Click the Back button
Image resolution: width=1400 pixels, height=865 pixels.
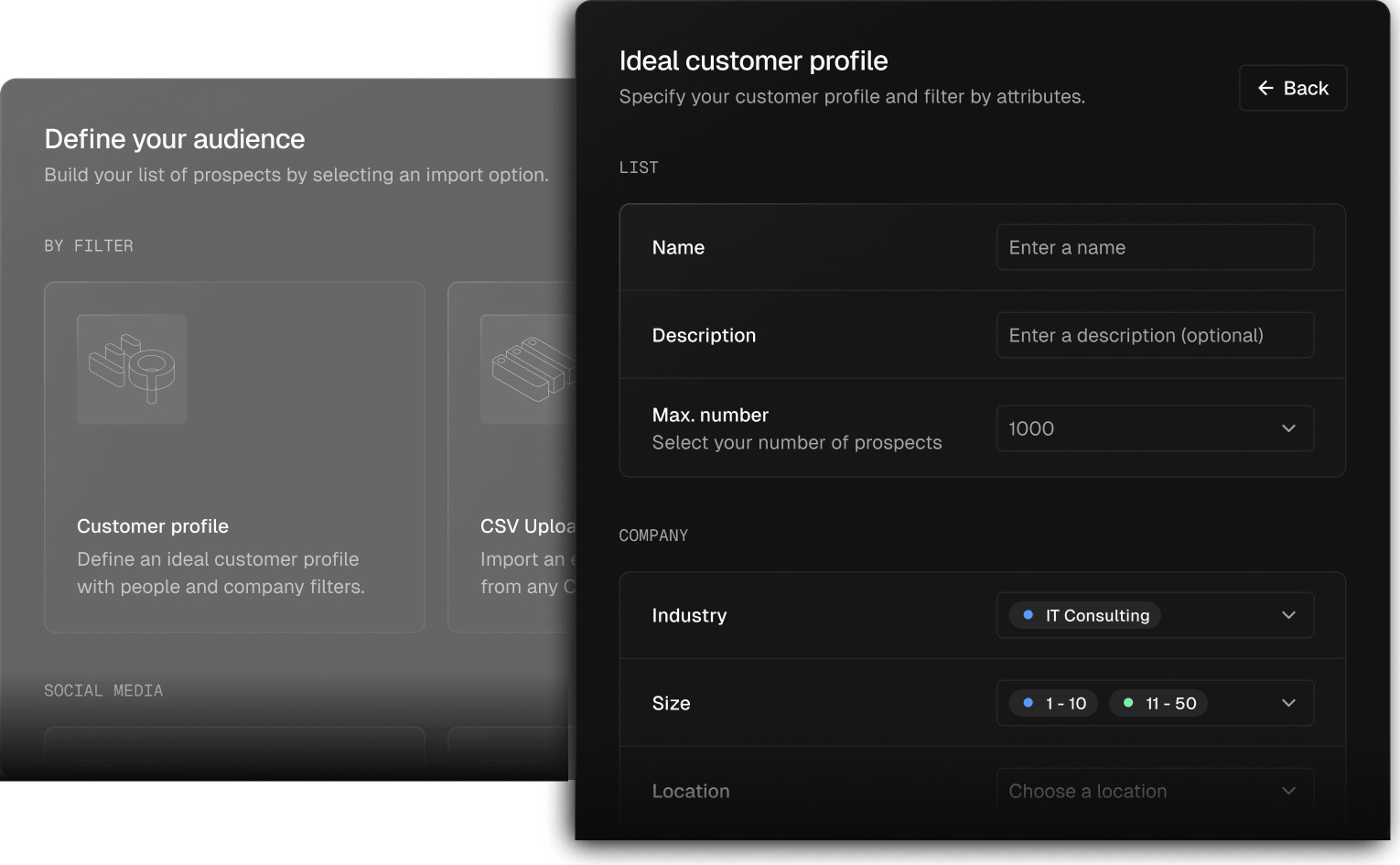point(1292,88)
